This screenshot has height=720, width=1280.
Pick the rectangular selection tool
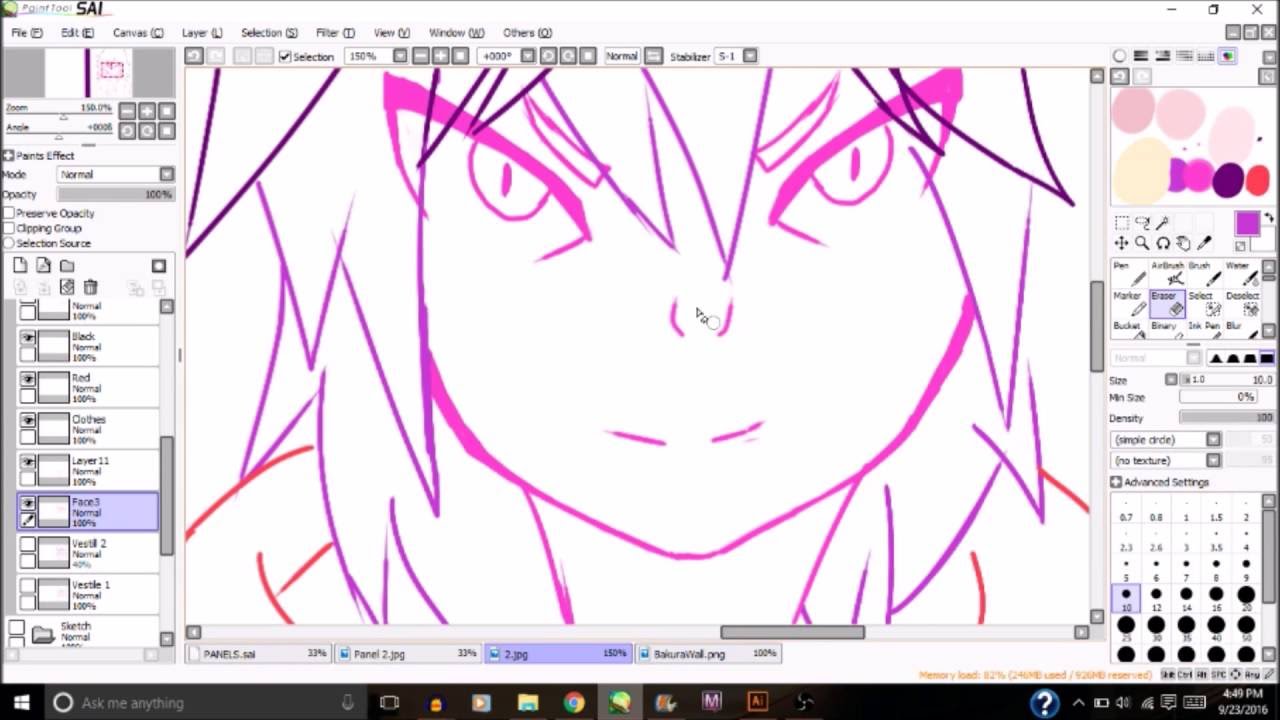pos(1121,223)
